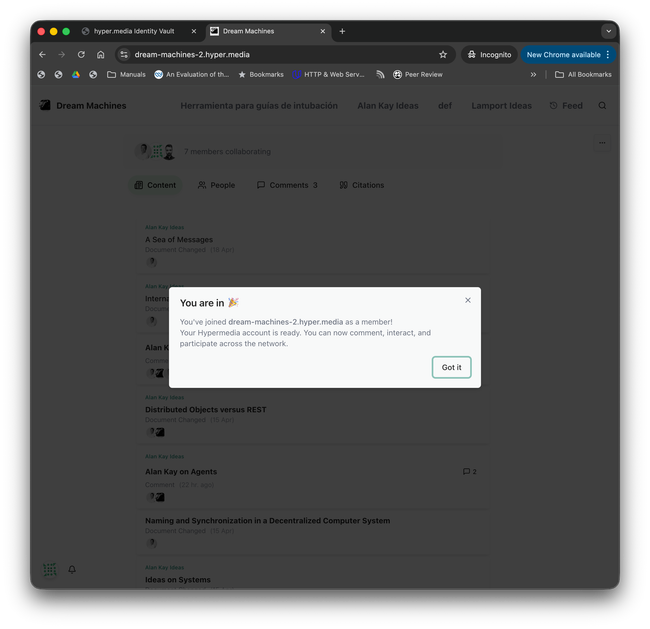The width and height of the screenshot is (650, 629).
Task: Open the tab search dropdown arrow
Action: [608, 31]
